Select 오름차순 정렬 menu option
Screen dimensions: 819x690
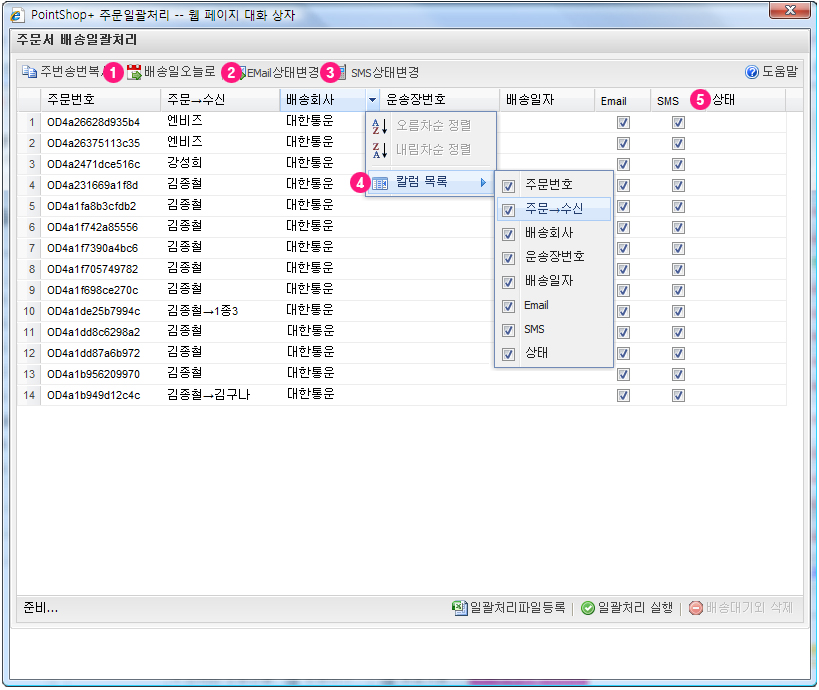pyautogui.click(x=432, y=126)
